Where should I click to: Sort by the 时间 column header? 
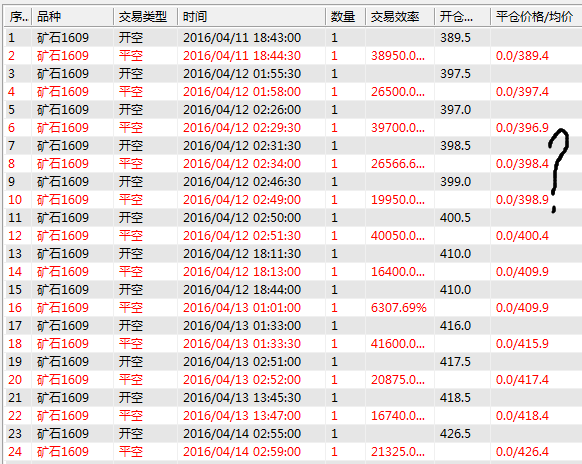pyautogui.click(x=252, y=17)
